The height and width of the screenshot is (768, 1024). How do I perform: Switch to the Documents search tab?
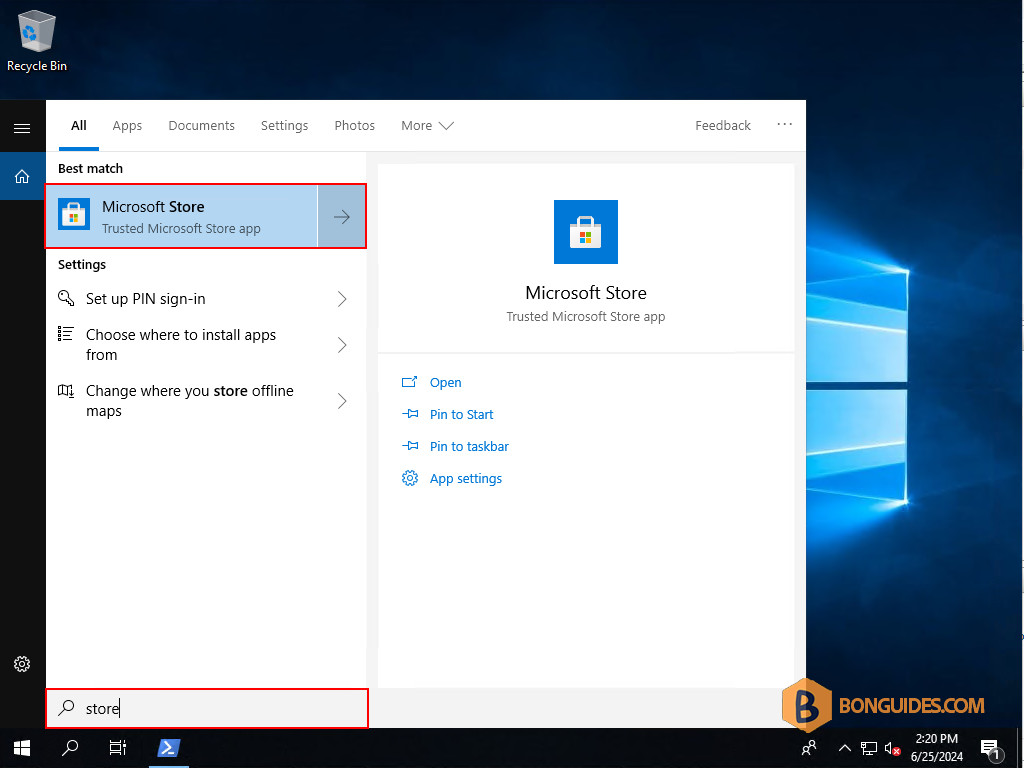coord(201,125)
